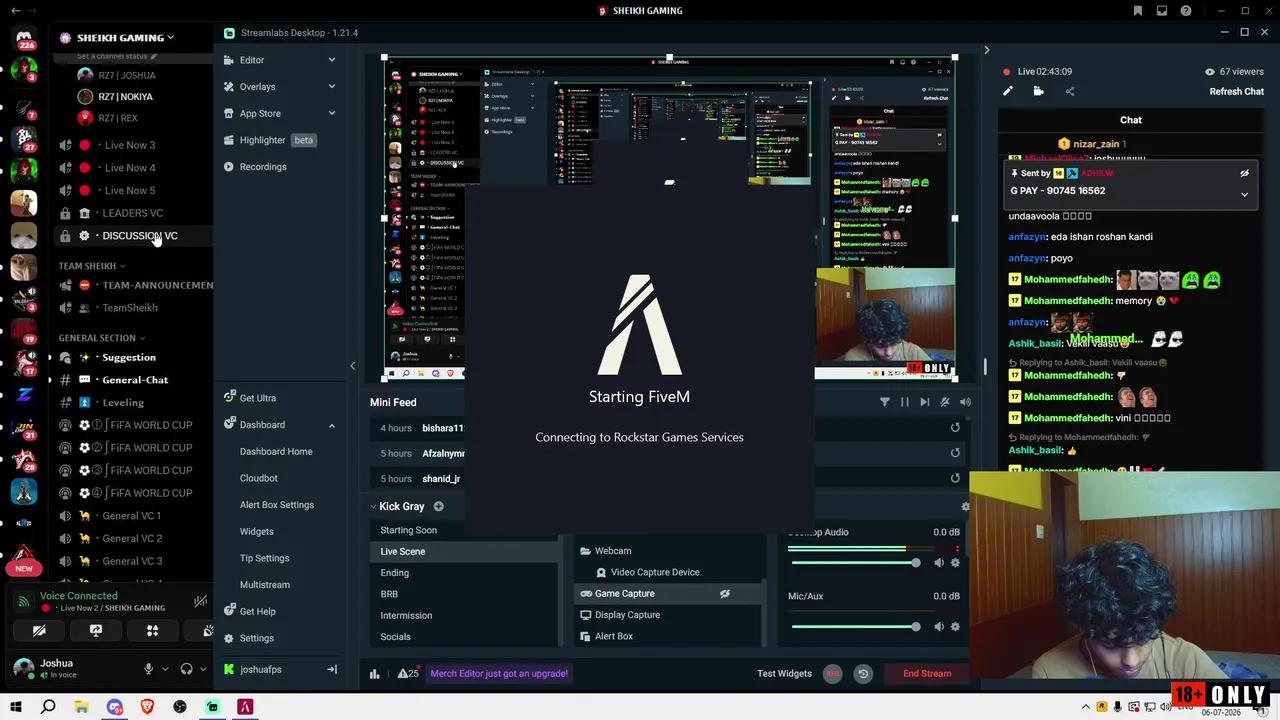This screenshot has width=1280, height=720.
Task: Click the chat edit pencil icon
Action: pos(1008,91)
